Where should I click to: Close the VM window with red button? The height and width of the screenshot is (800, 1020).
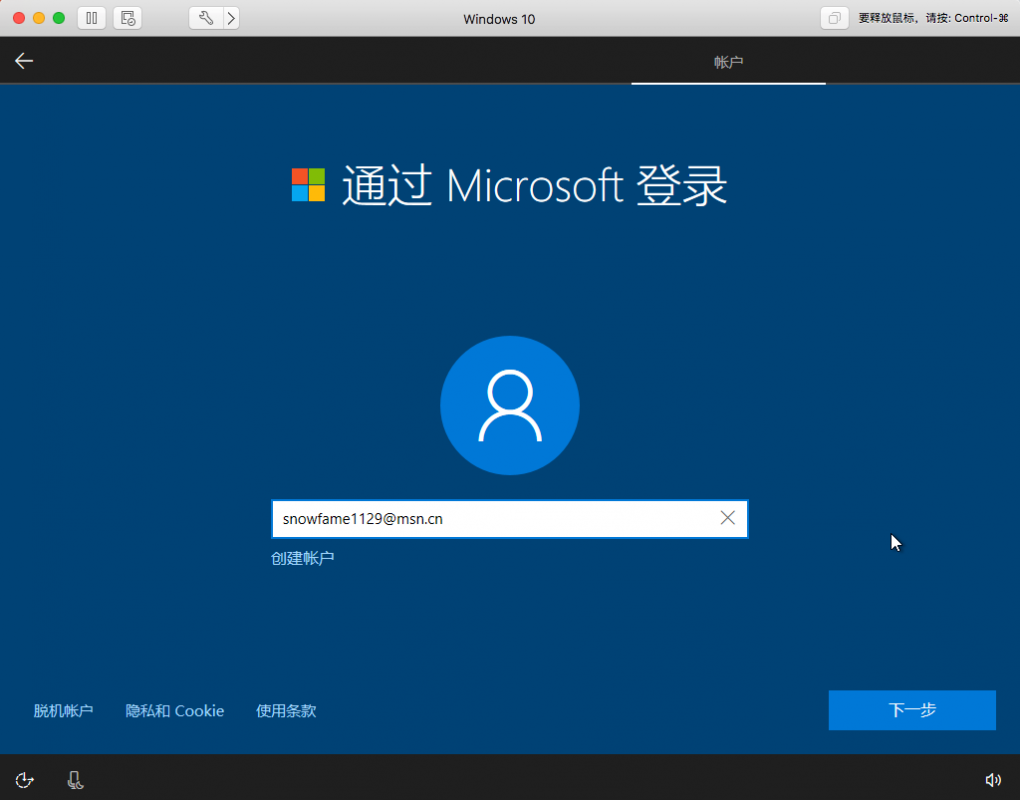(19, 18)
